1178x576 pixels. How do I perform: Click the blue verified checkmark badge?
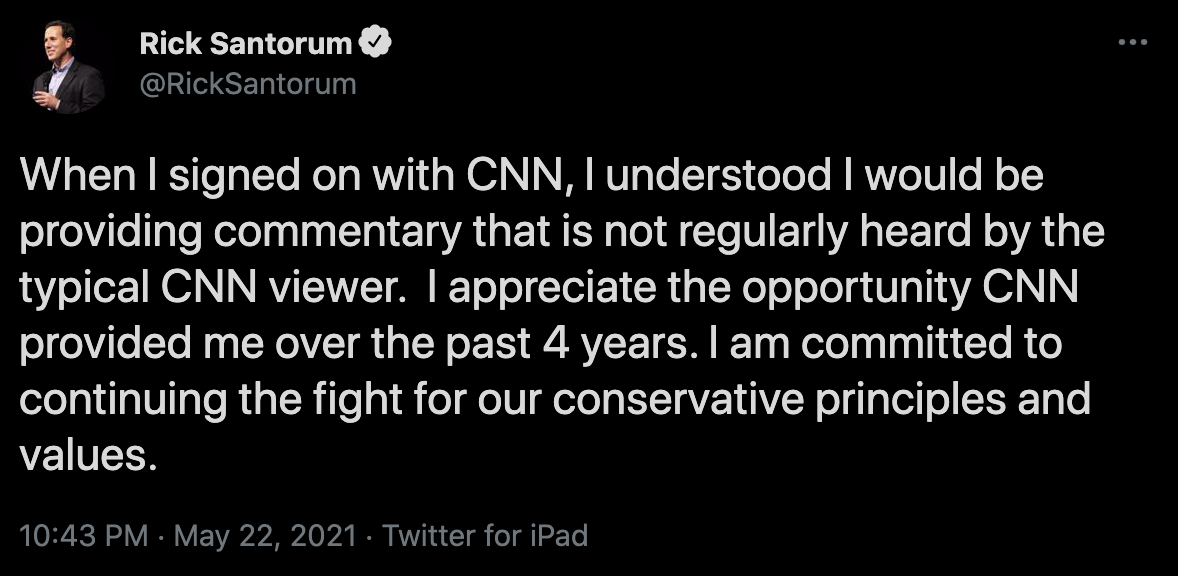coord(376,44)
